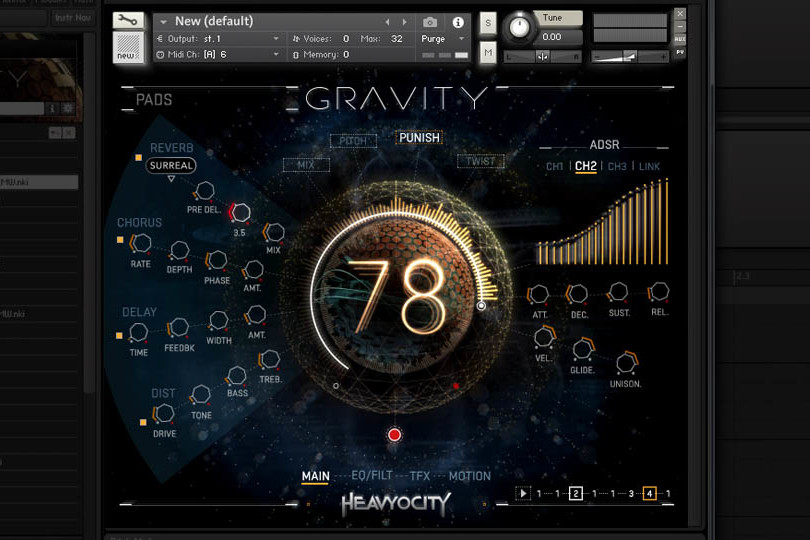The image size is (810, 540).
Task: Click the reverb MIX knob
Action: point(274,232)
